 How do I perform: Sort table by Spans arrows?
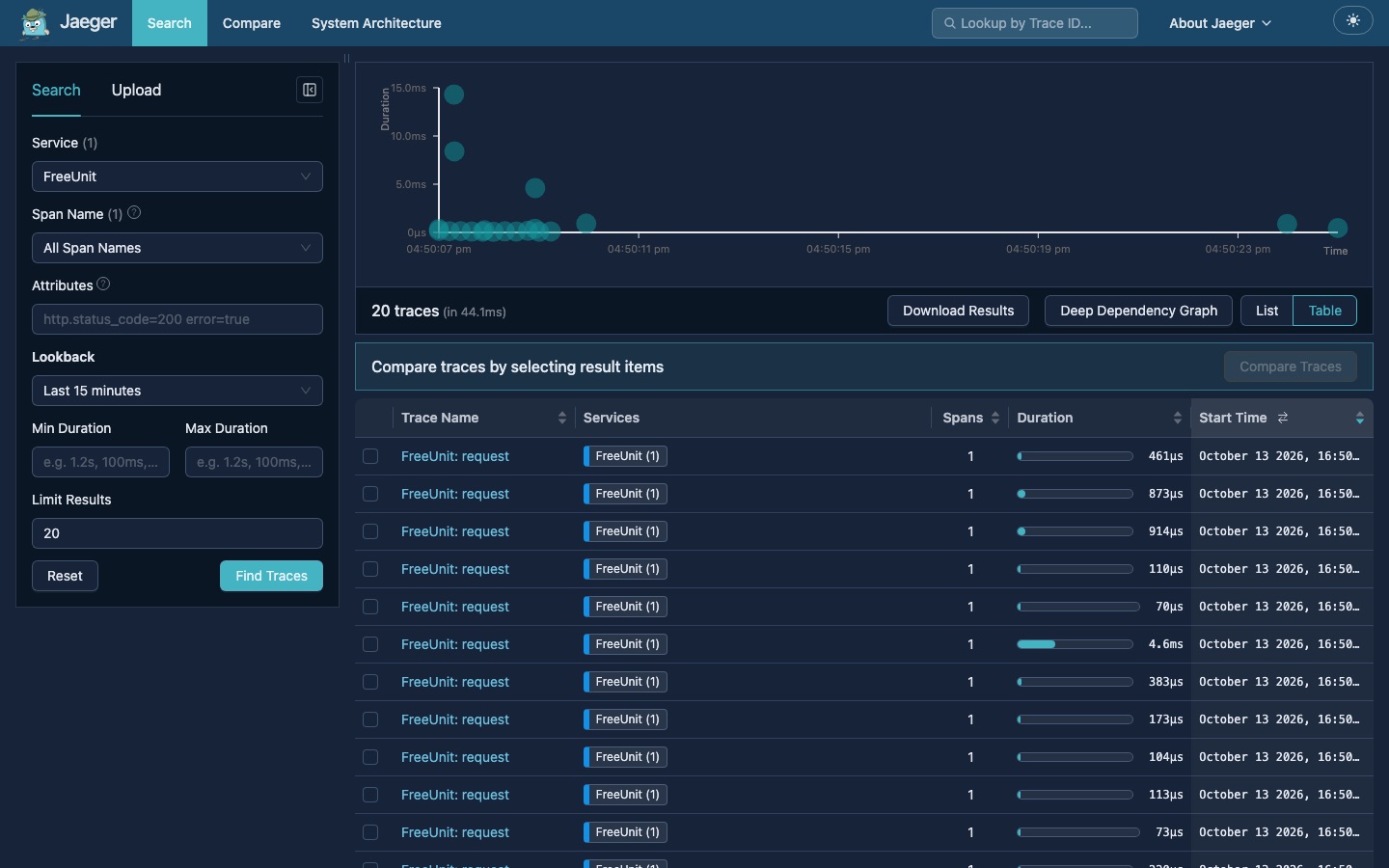pyautogui.click(x=995, y=418)
